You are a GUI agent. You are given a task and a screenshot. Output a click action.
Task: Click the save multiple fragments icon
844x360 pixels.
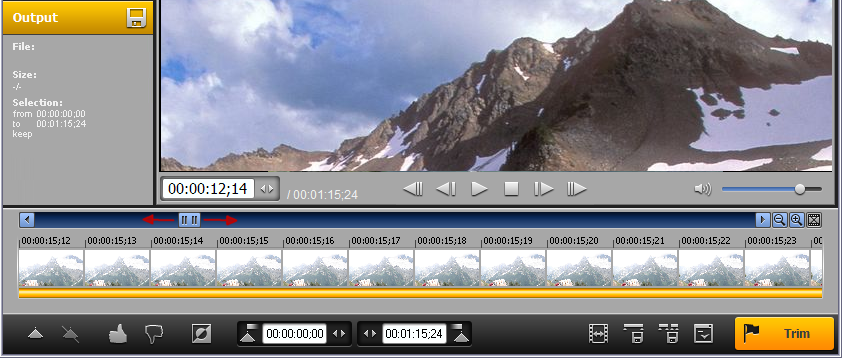[x=668, y=334]
